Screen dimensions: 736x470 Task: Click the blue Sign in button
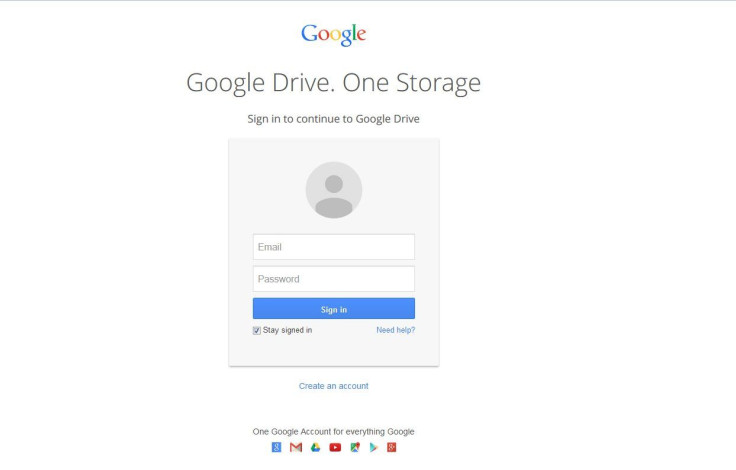point(334,309)
